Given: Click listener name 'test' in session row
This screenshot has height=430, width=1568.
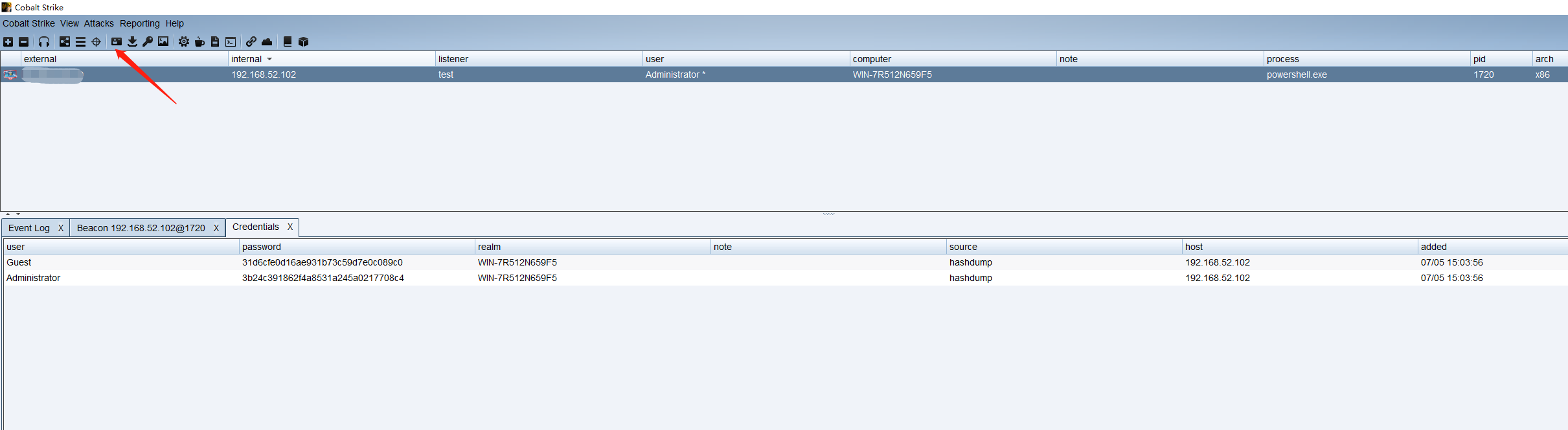Looking at the screenshot, I should coord(446,74).
